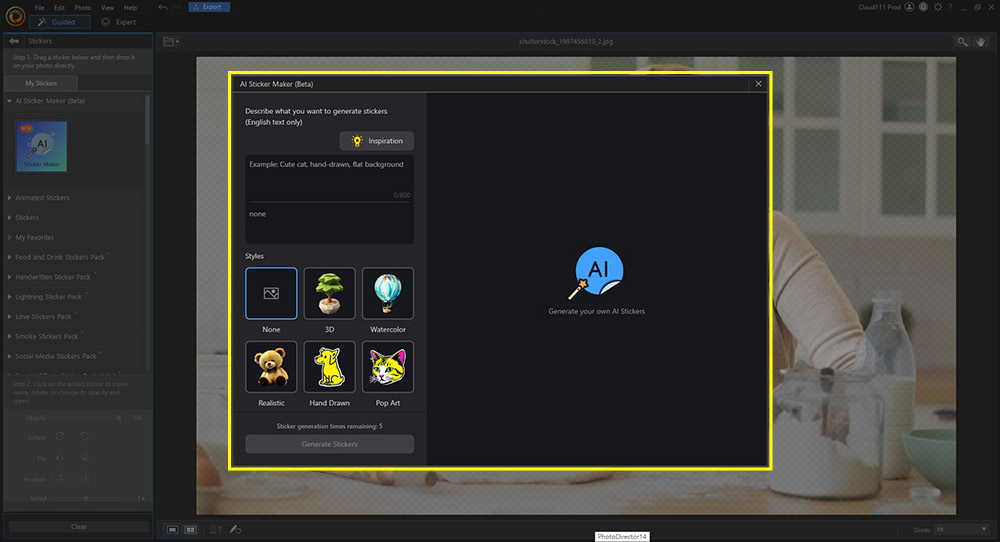Click the undo arrow in top toolbar
The height and width of the screenshot is (542, 1000).
point(163,7)
